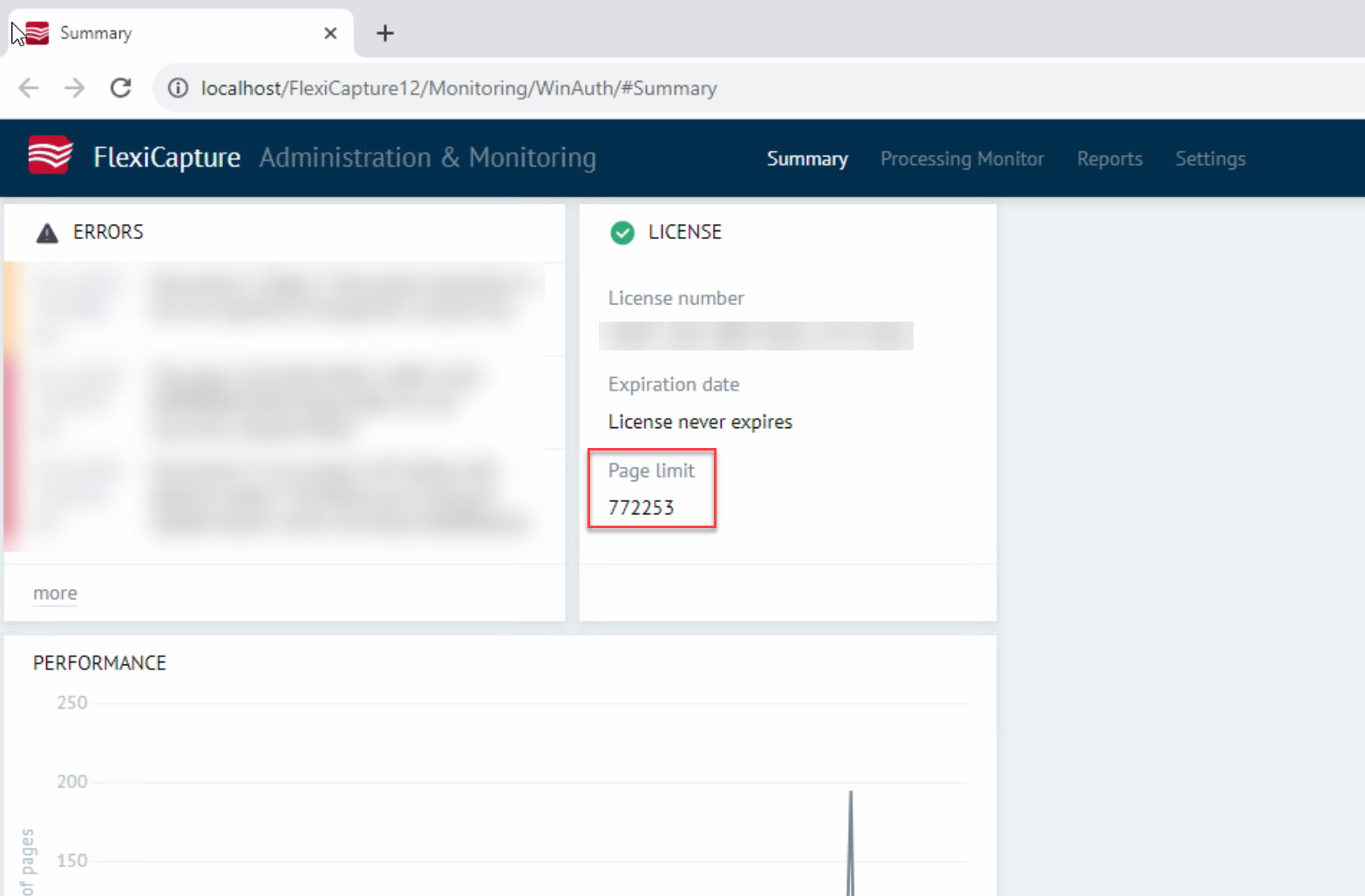Click the 200 value on the chart axis
Viewport: 1365px width, 896px height.
72,782
